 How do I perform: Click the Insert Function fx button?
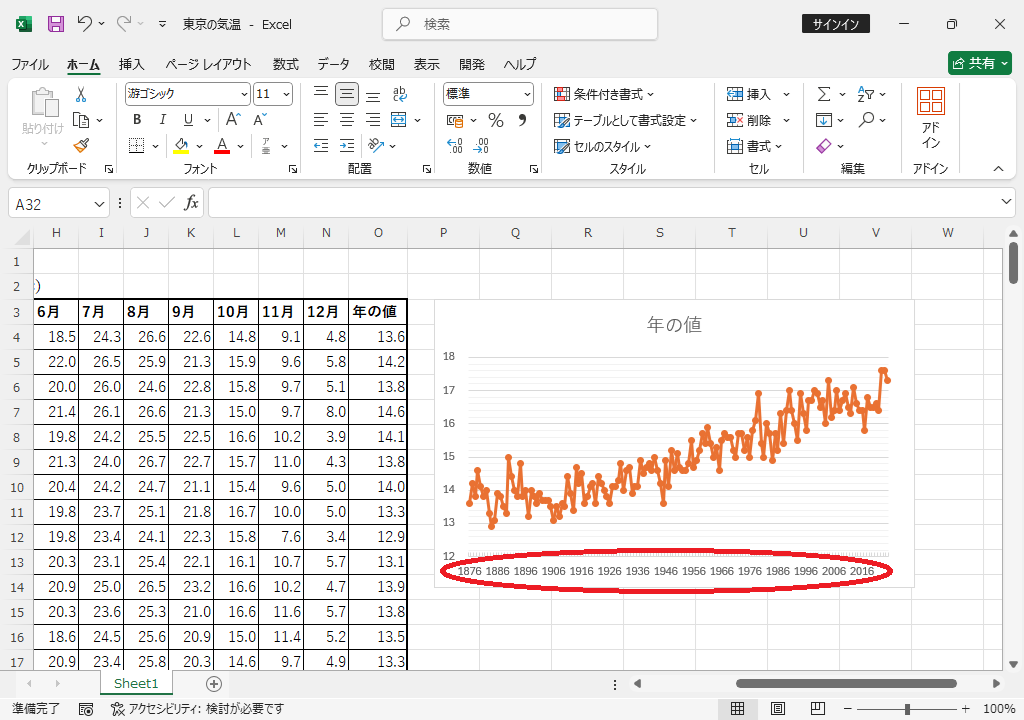pyautogui.click(x=191, y=203)
